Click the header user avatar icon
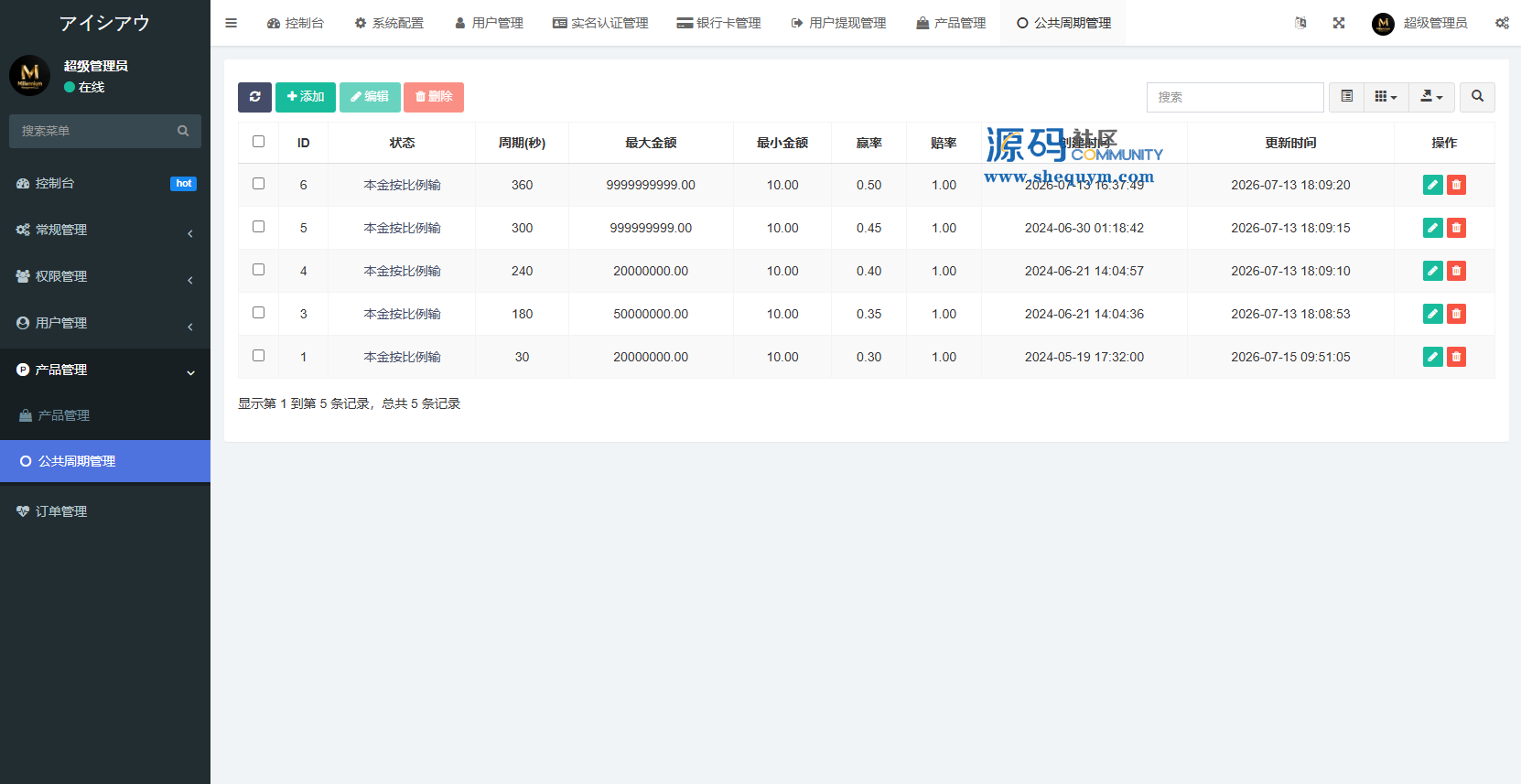1521x784 pixels. coord(1383,24)
